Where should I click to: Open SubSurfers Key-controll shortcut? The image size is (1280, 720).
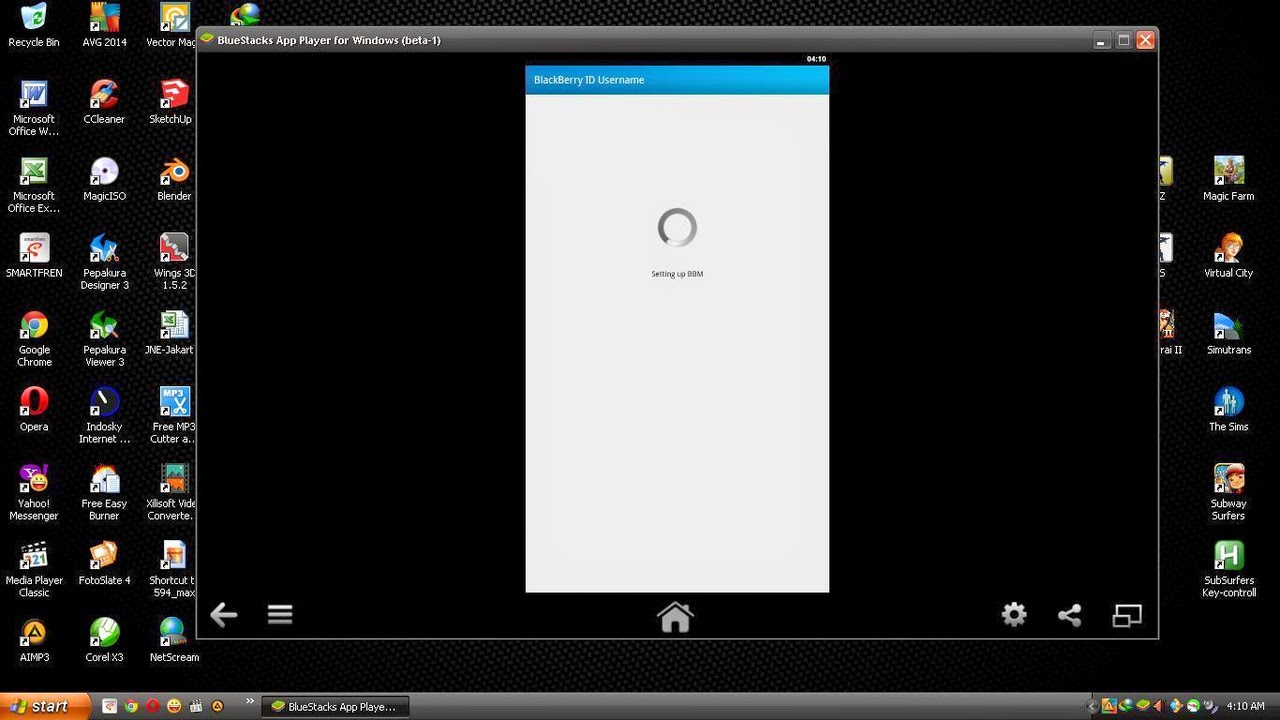(1228, 570)
